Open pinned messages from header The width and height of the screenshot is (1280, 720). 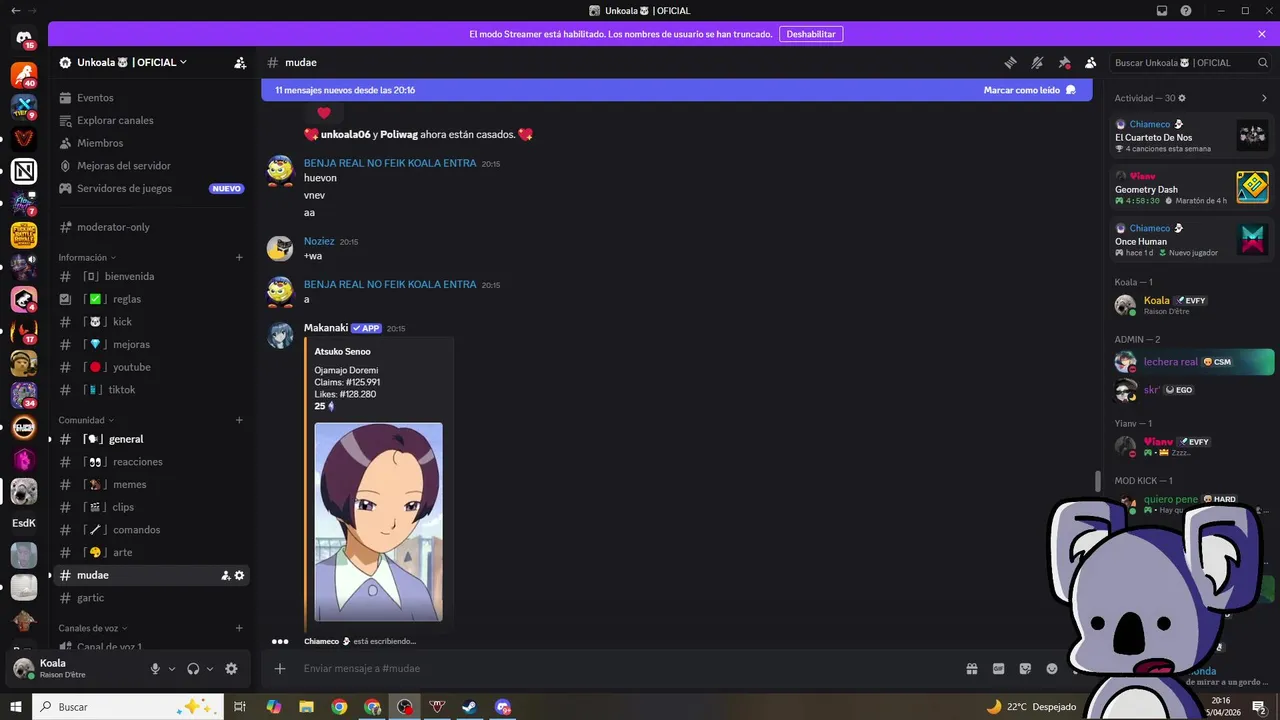[1064, 62]
